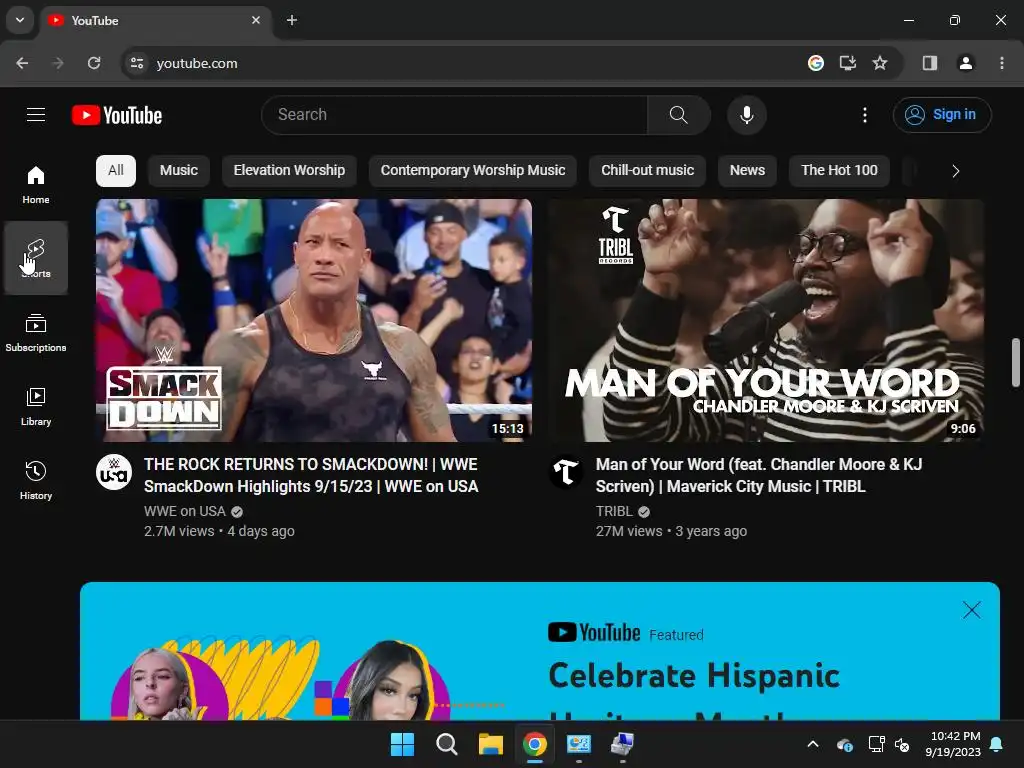Viewport: 1024px width, 768px height.
Task: Dismiss the Hispanic Heritage featured banner
Action: coord(971,610)
